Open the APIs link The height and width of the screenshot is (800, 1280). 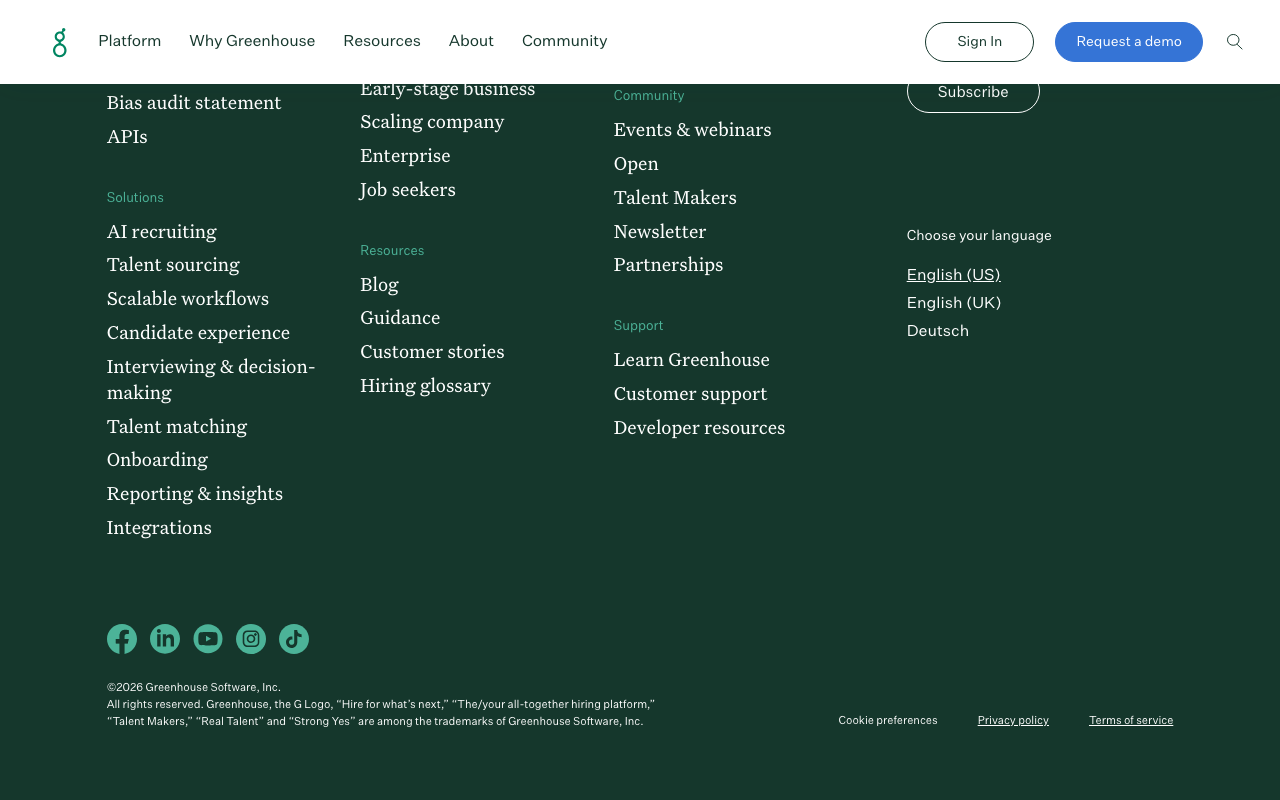click(127, 137)
